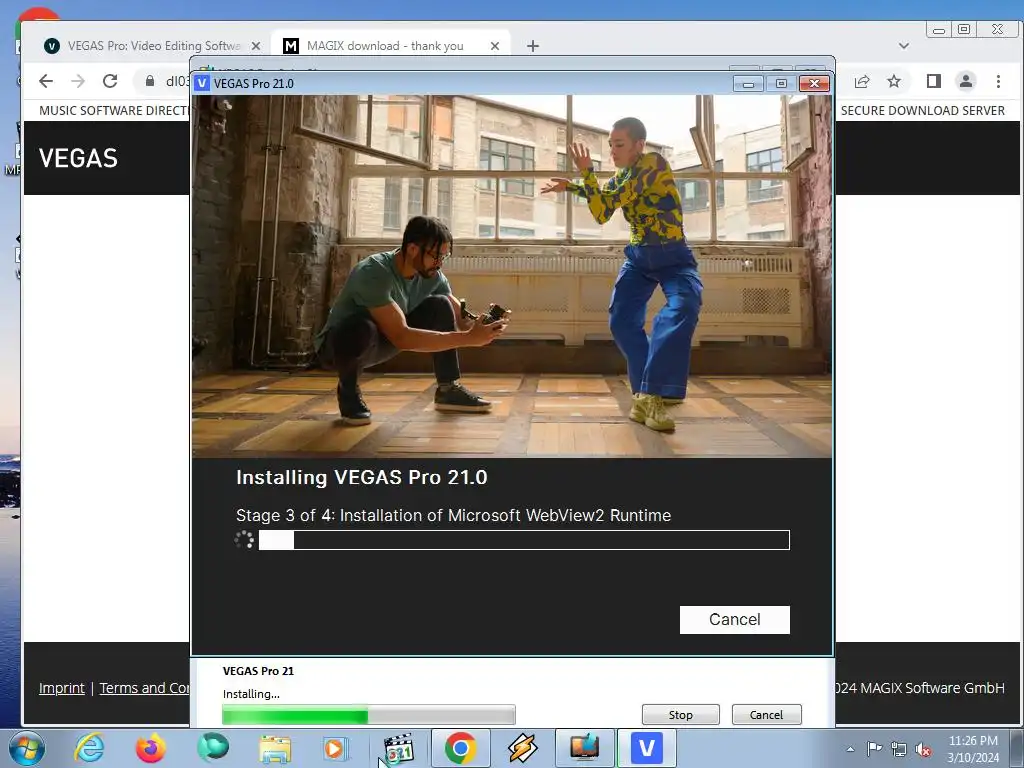This screenshot has height=768, width=1024.
Task: Go back in Chrome
Action: point(46,81)
